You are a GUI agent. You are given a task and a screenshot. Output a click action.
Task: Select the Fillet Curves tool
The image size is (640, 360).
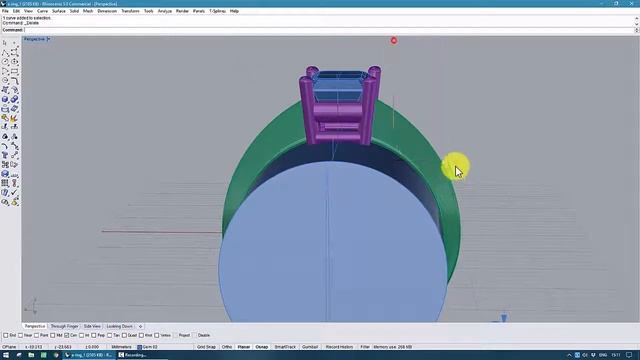14,80
